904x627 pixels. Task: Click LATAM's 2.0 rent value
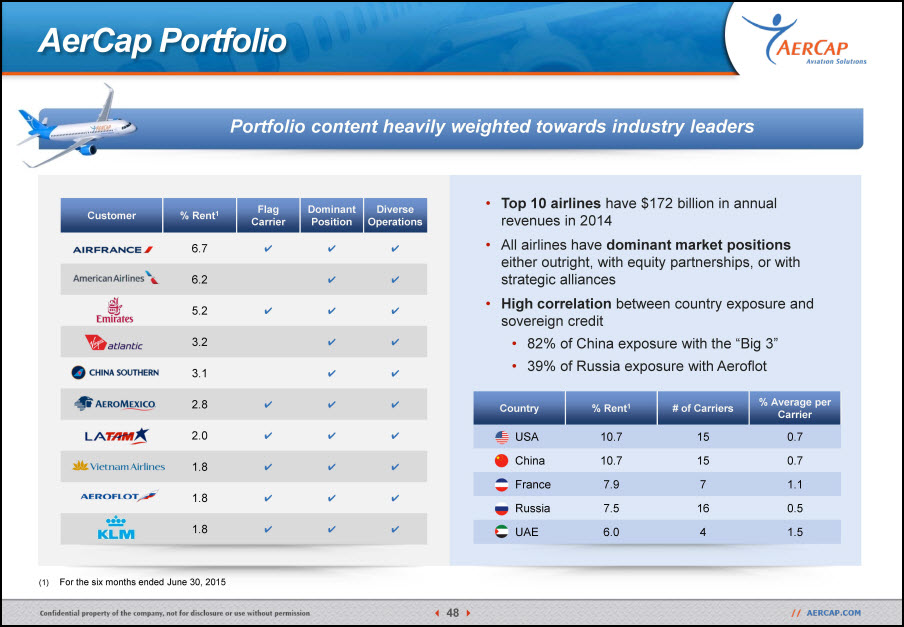[199, 435]
